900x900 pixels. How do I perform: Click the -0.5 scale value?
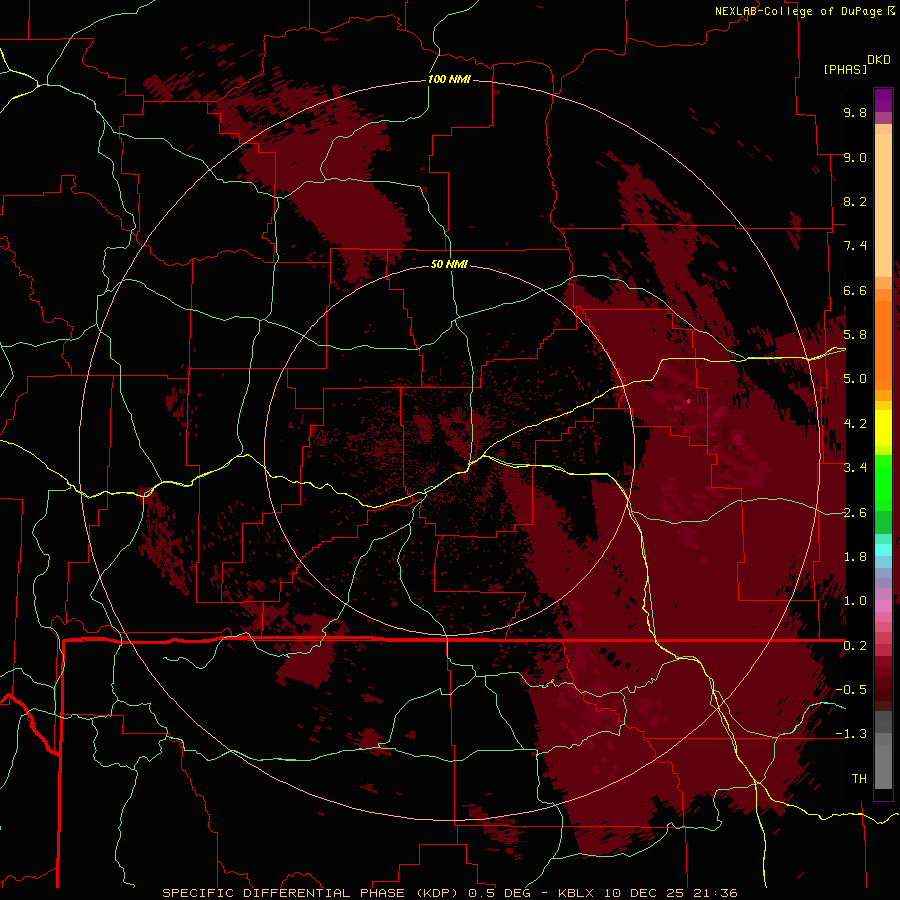(851, 690)
